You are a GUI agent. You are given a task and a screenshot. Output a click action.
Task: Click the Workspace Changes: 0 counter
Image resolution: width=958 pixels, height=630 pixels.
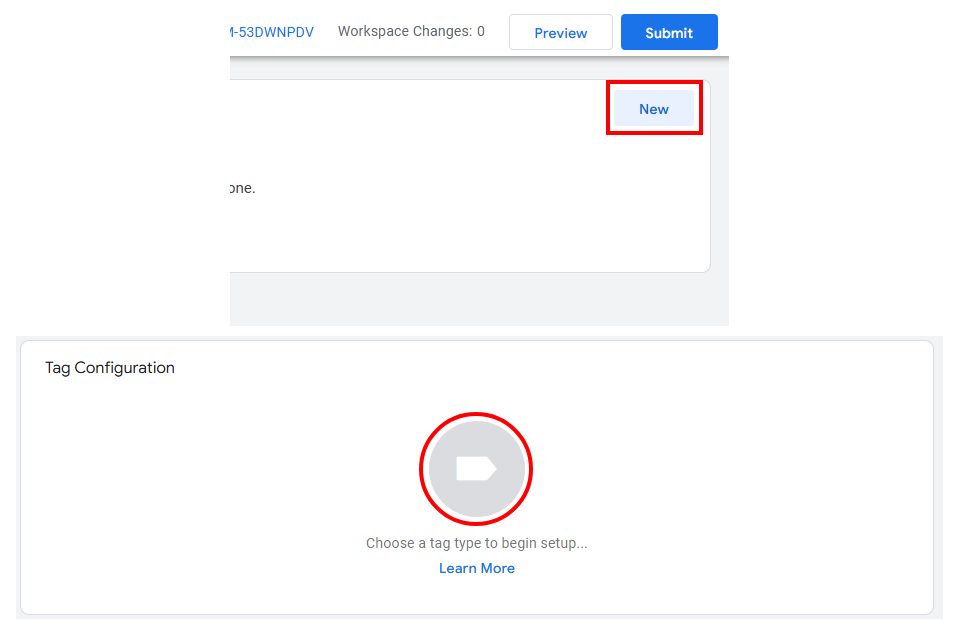click(411, 31)
